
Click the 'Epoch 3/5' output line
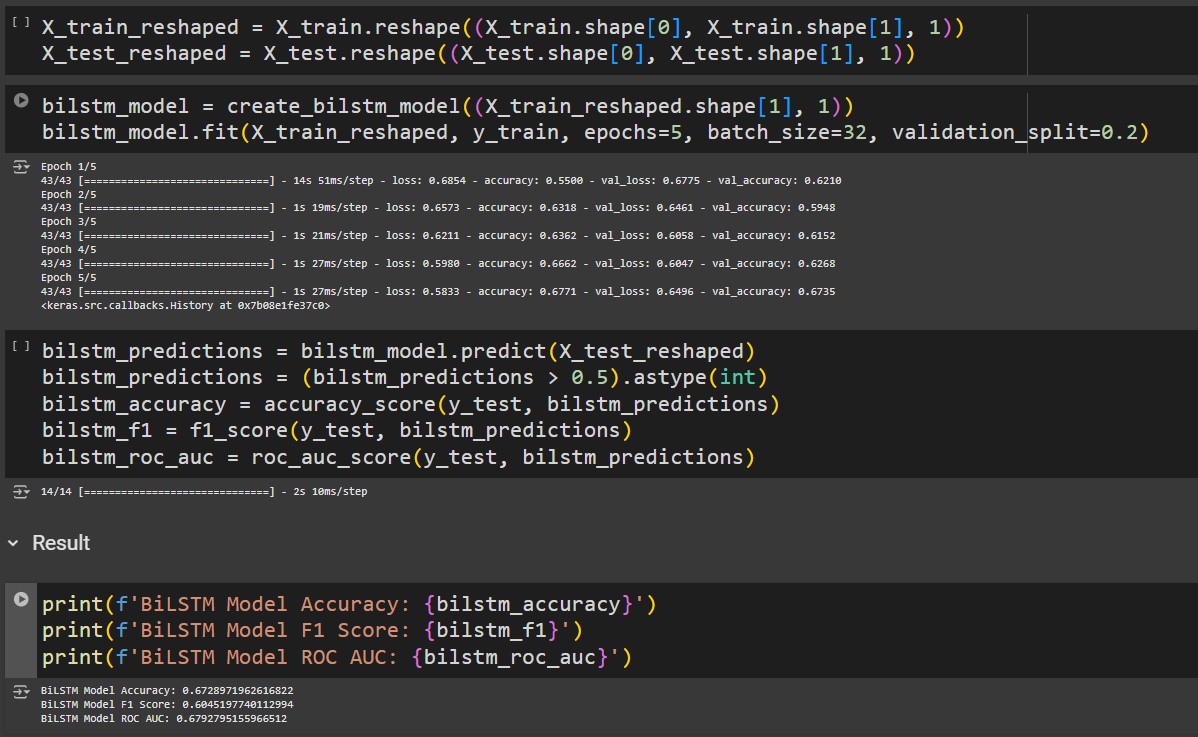click(x=69, y=221)
